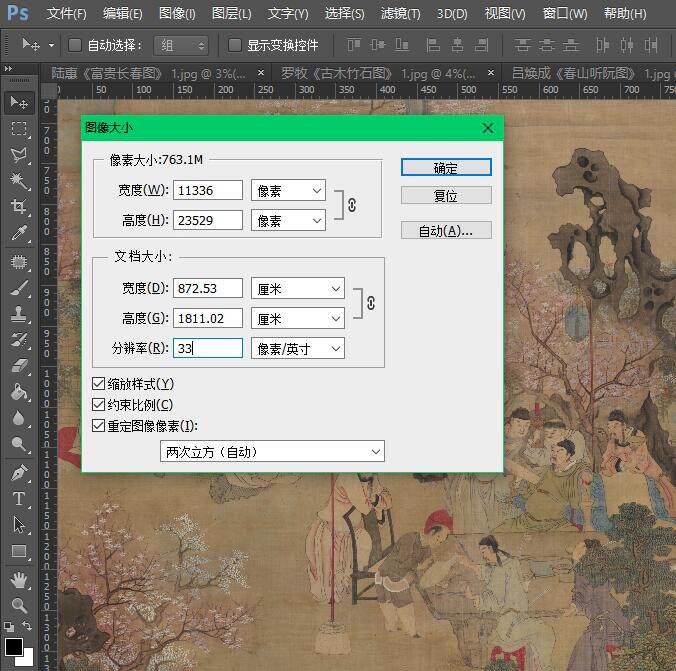Screen dimensions: 676x671
Task: Select the Move tool in the toolbox
Action: coord(19,103)
